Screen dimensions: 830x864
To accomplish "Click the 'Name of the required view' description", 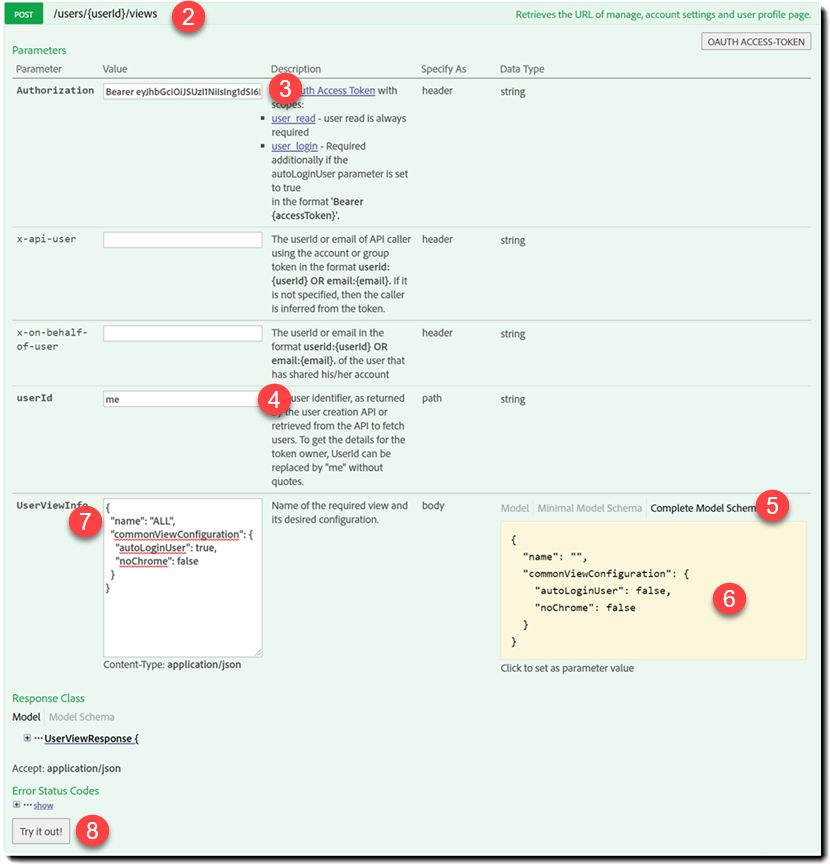I will (339, 512).
